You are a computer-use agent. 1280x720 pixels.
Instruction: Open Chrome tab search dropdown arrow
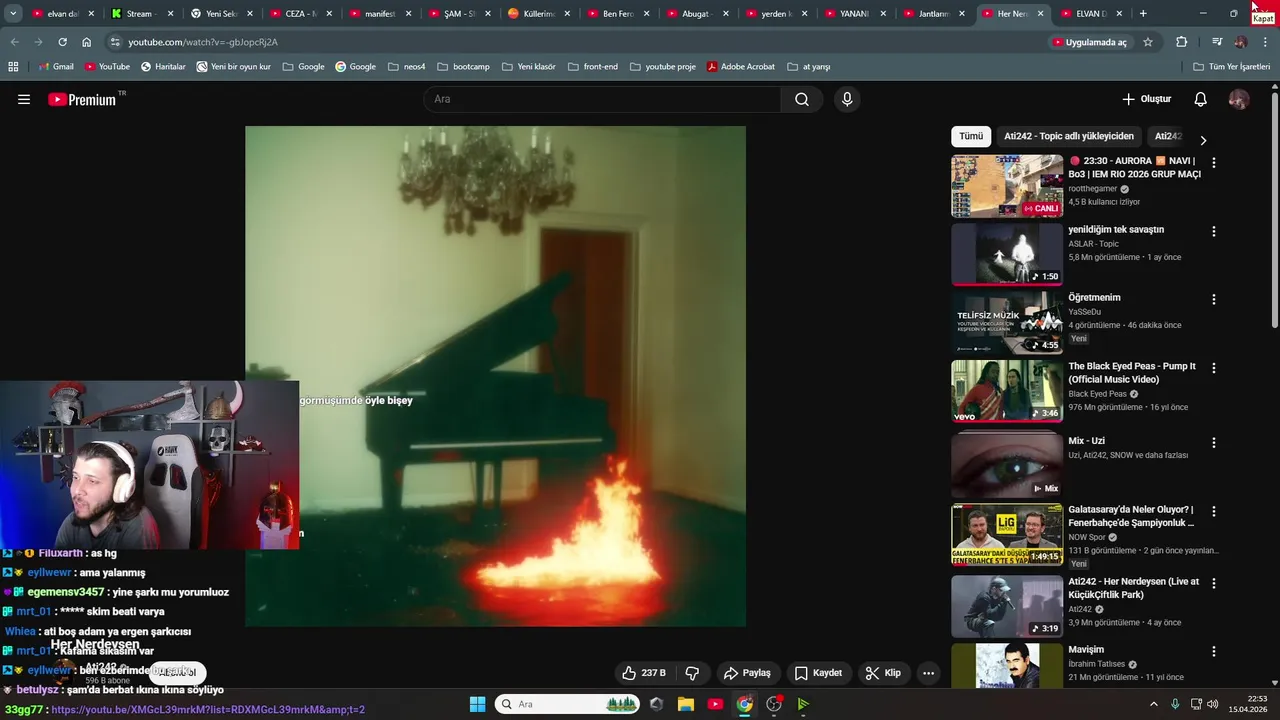[x=13, y=14]
